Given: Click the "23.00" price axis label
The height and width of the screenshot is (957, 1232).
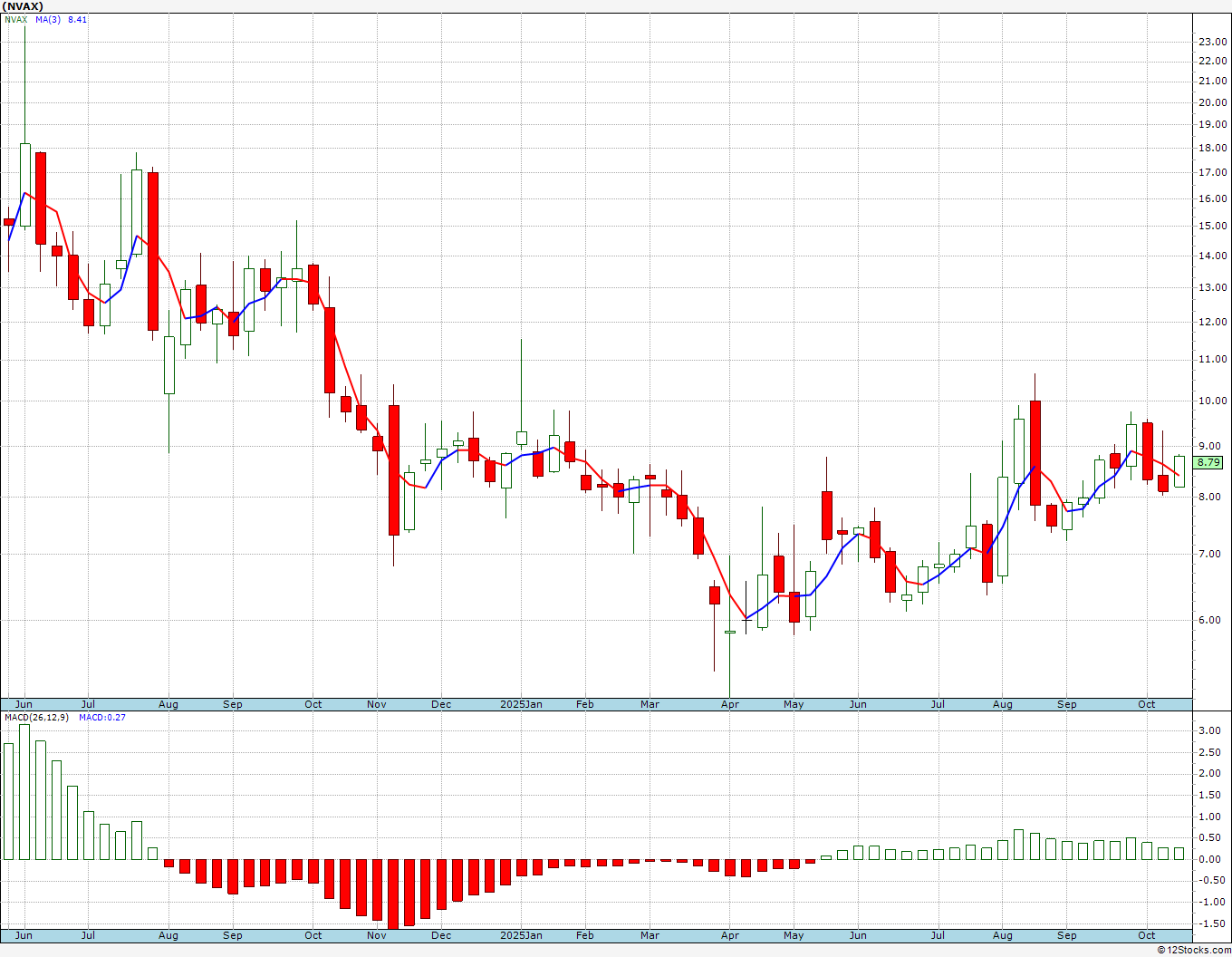Looking at the screenshot, I should [1212, 42].
